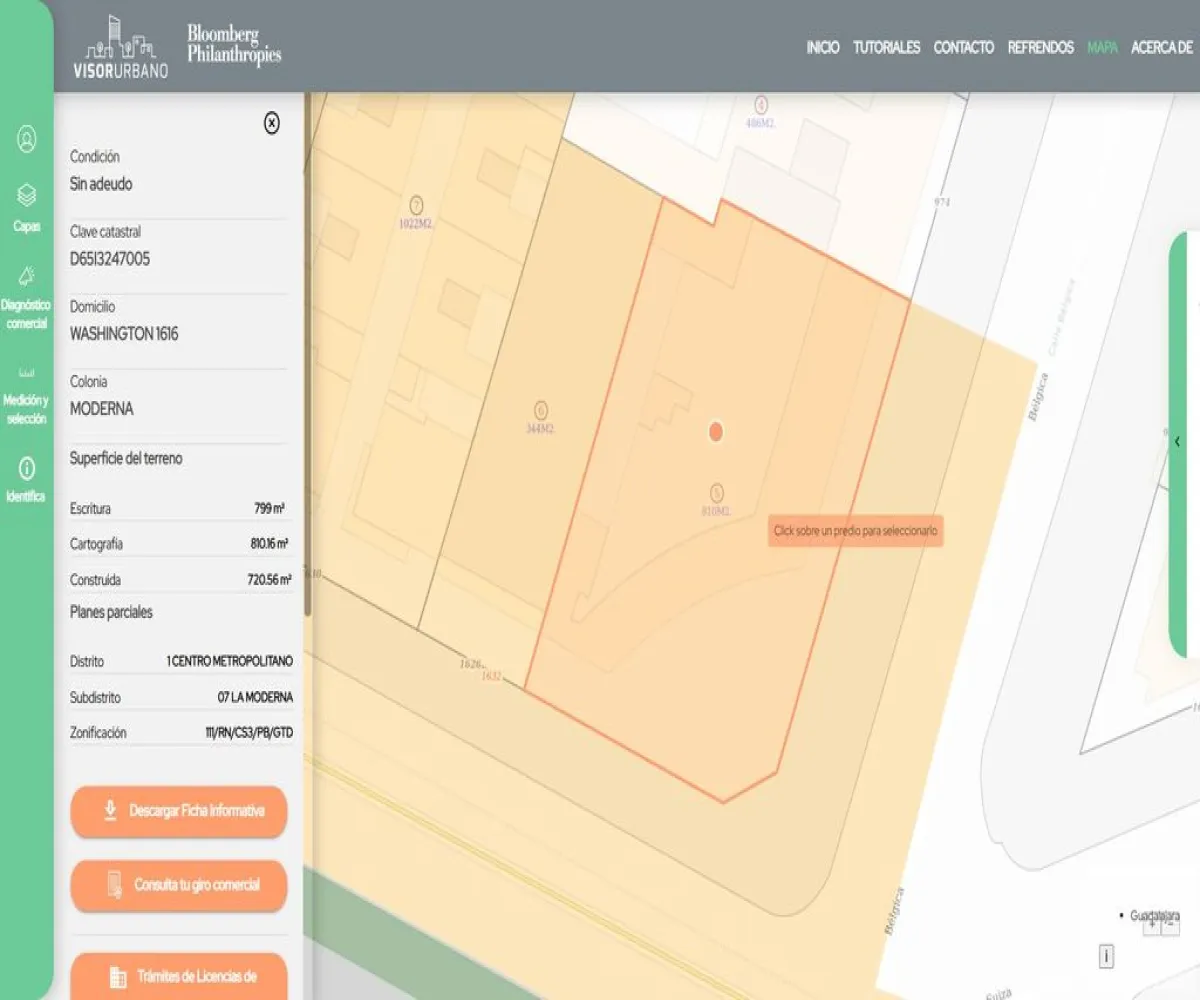Image resolution: width=1200 pixels, height=1000 pixels.
Task: Click Trámites de Licencias button
Action: tap(179, 976)
